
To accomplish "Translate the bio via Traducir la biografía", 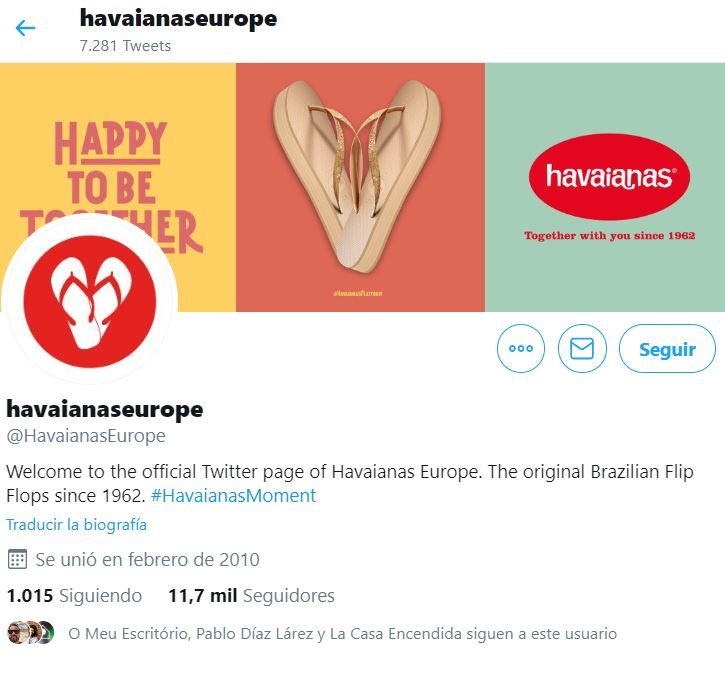I will (76, 525).
